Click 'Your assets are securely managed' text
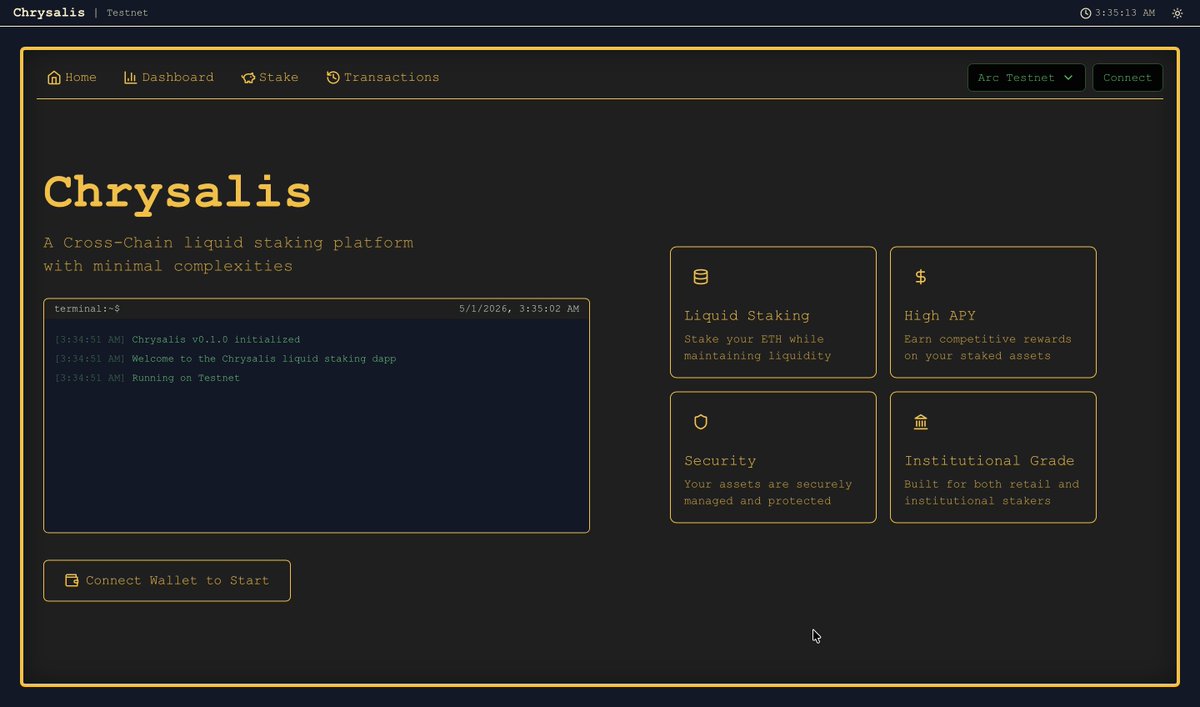1200x707 pixels. 768,492
